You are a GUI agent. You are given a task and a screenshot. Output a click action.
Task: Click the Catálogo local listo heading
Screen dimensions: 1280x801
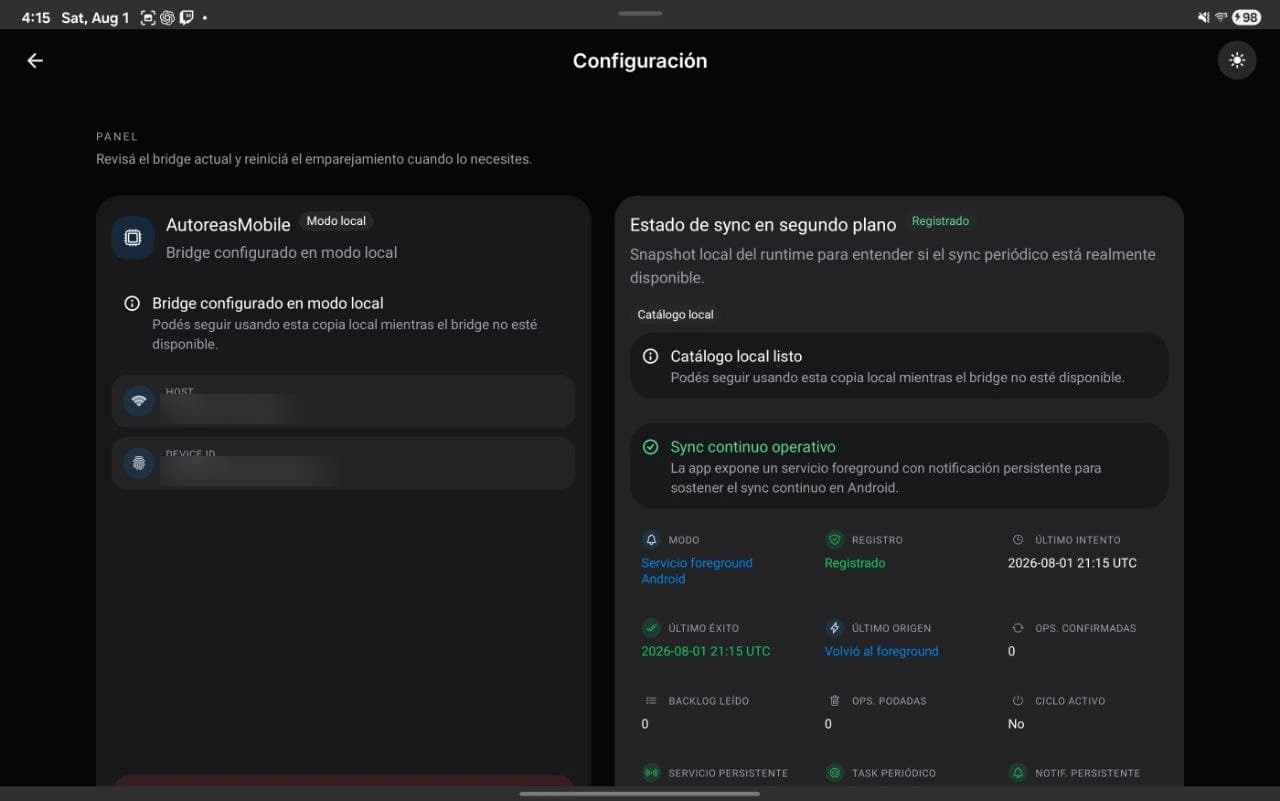(736, 356)
